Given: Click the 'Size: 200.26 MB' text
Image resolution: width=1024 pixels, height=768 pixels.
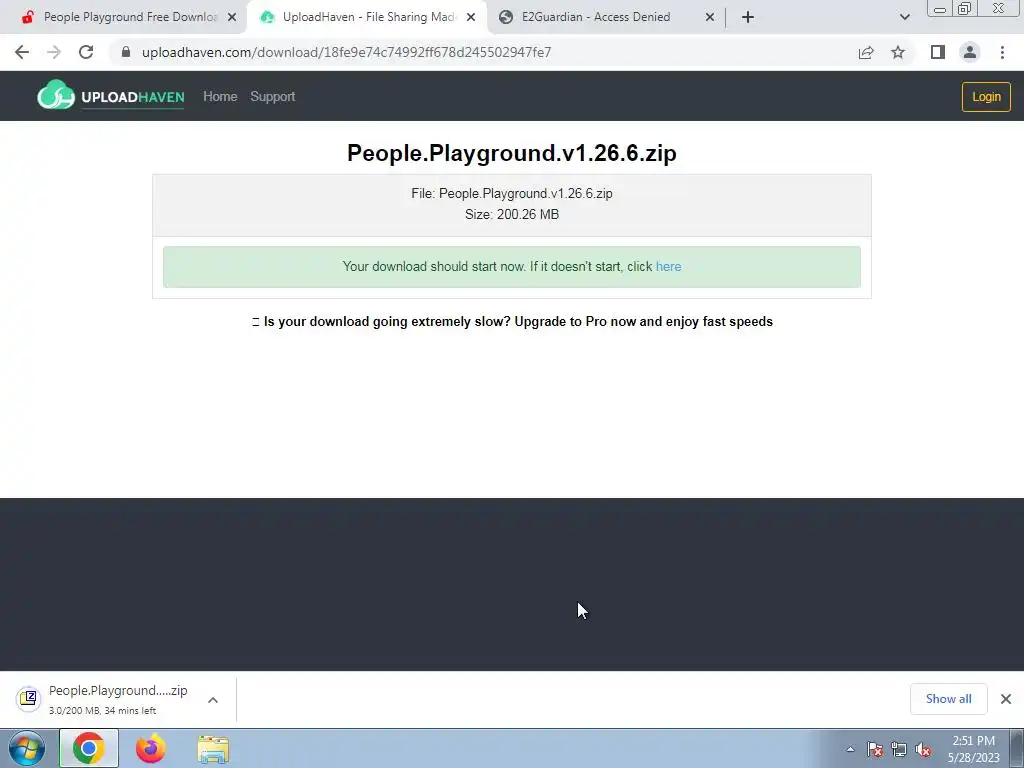Looking at the screenshot, I should tap(512, 214).
